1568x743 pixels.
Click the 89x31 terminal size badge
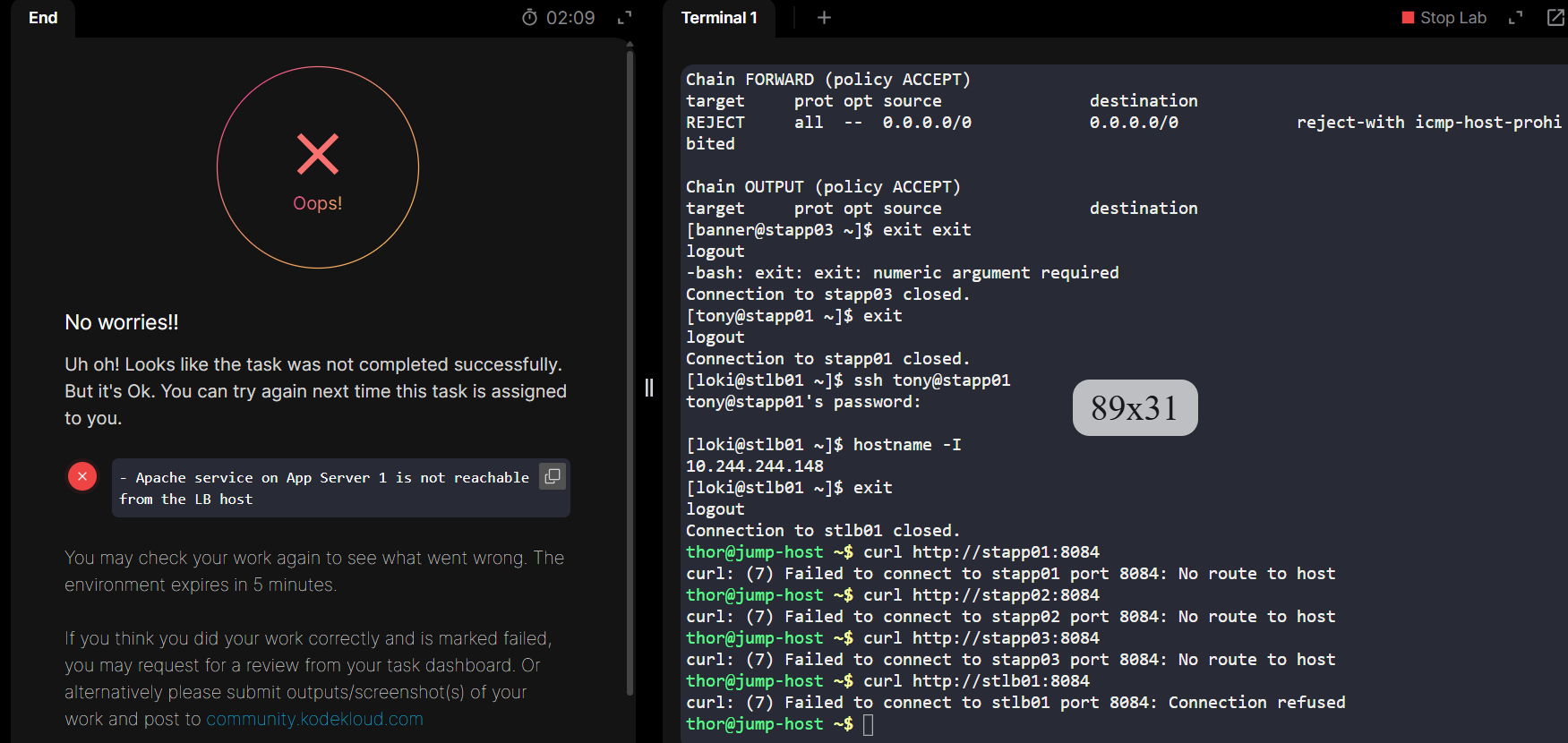click(1135, 408)
